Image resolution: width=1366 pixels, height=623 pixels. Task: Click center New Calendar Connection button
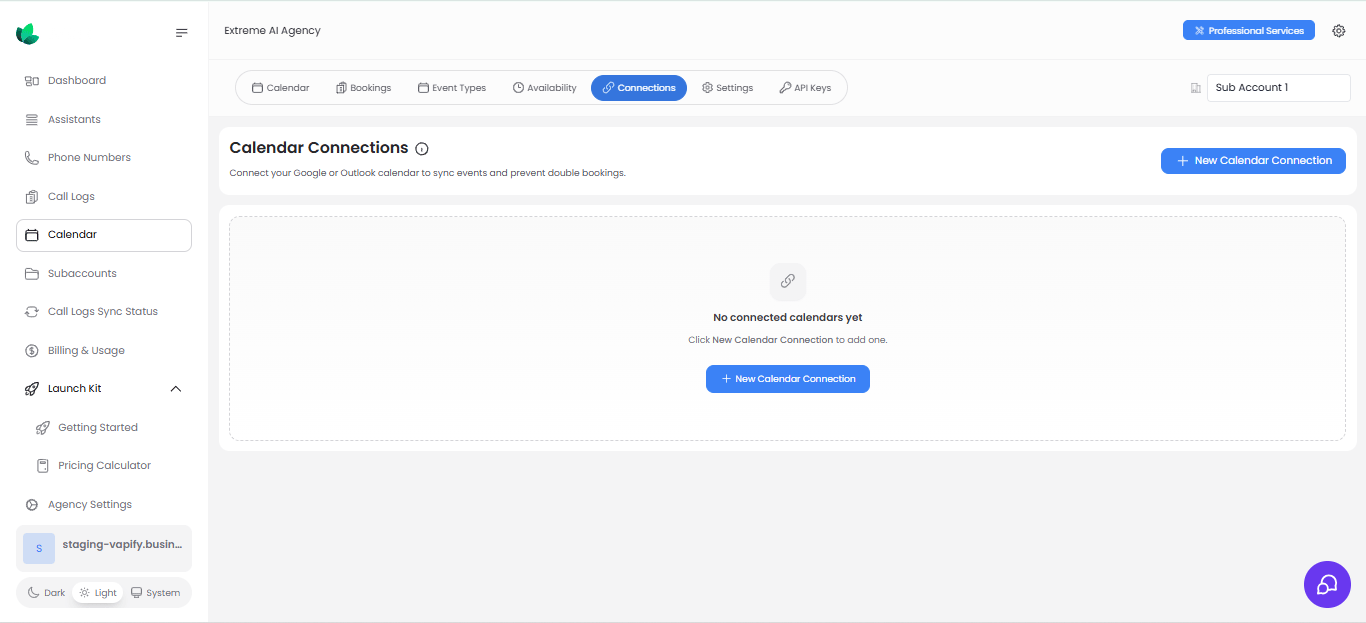(x=788, y=379)
